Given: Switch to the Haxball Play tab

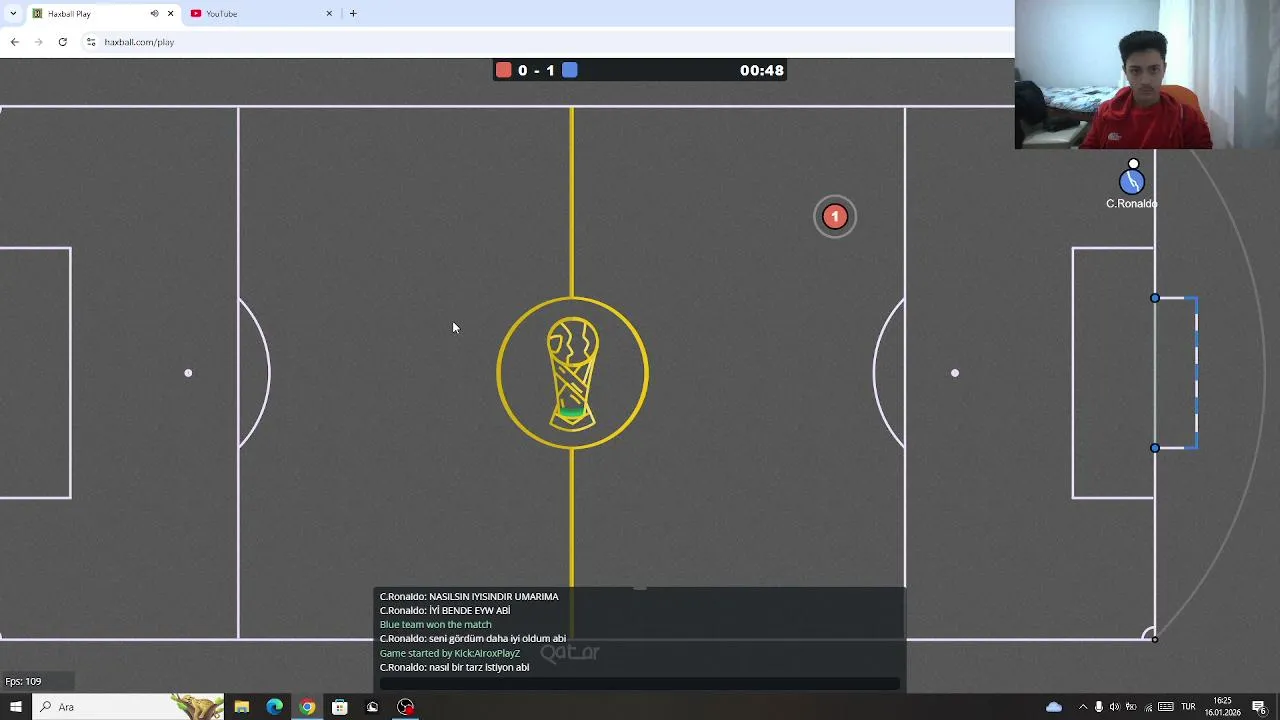Looking at the screenshot, I should tap(102, 14).
